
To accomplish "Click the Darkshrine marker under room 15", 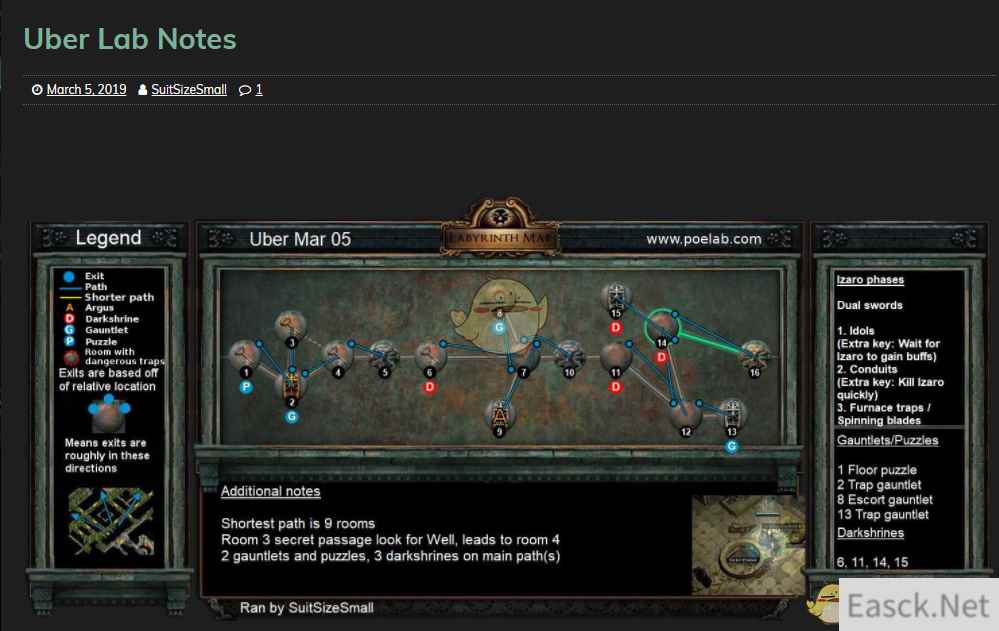I will pos(615,328).
